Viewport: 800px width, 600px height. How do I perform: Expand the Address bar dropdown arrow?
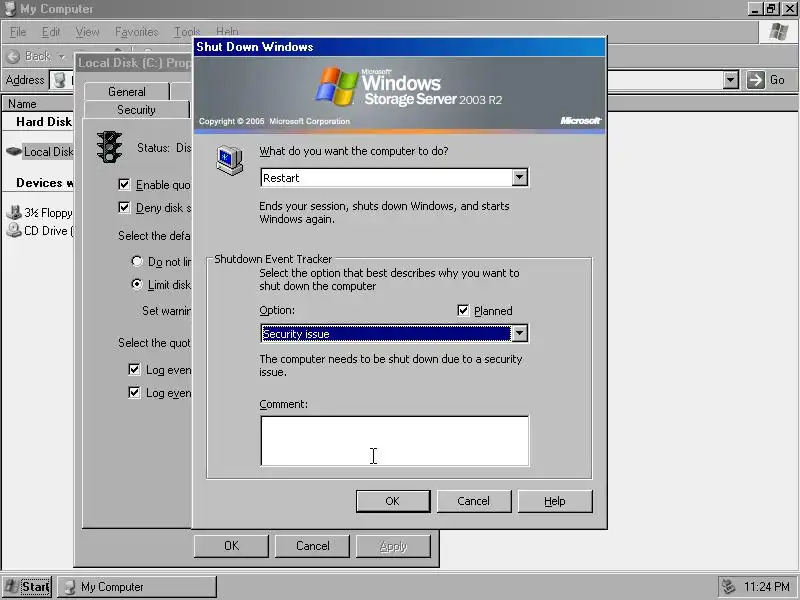tap(731, 80)
